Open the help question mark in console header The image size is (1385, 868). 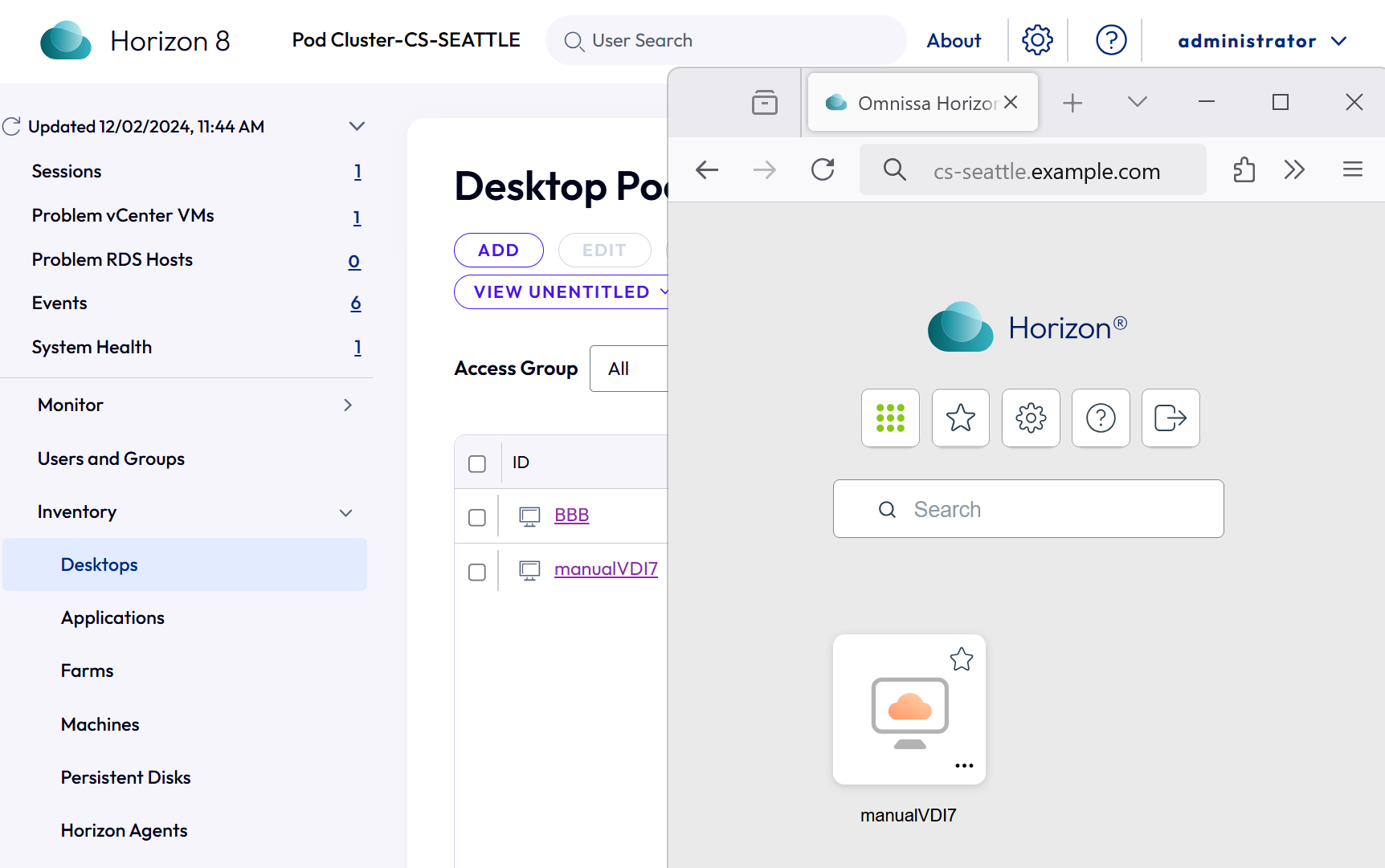1111,40
